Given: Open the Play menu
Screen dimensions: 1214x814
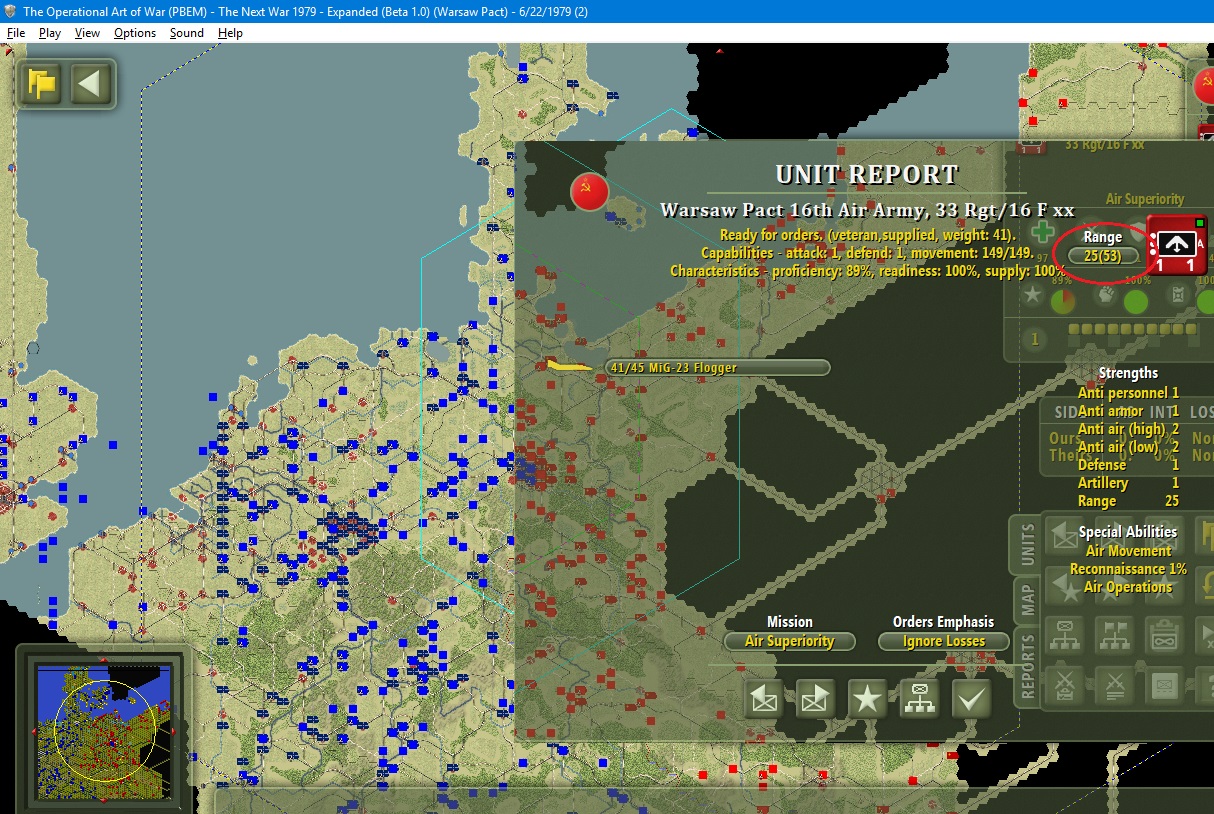Looking at the screenshot, I should 50,33.
